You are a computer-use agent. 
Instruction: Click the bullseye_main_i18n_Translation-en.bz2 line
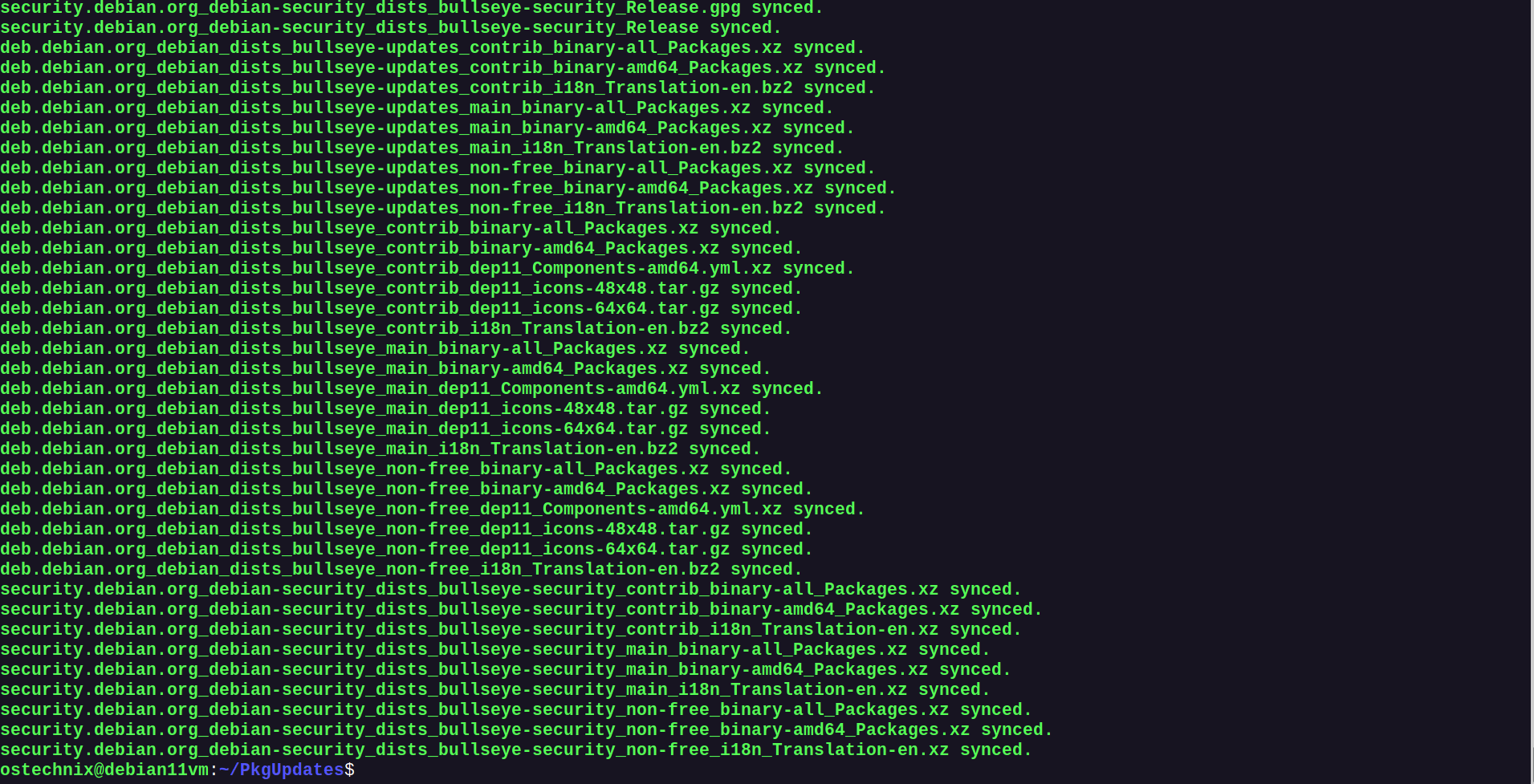point(380,449)
